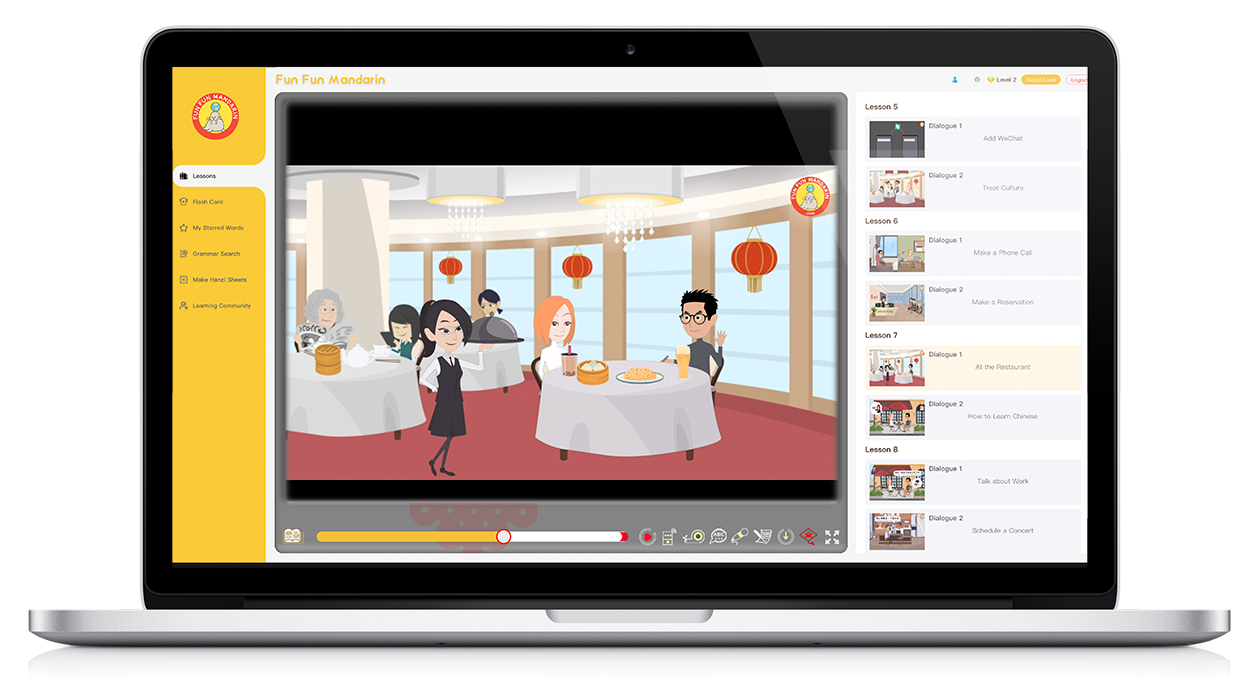The image size is (1260, 680).
Task: Click the Logout button
Action: click(1076, 80)
